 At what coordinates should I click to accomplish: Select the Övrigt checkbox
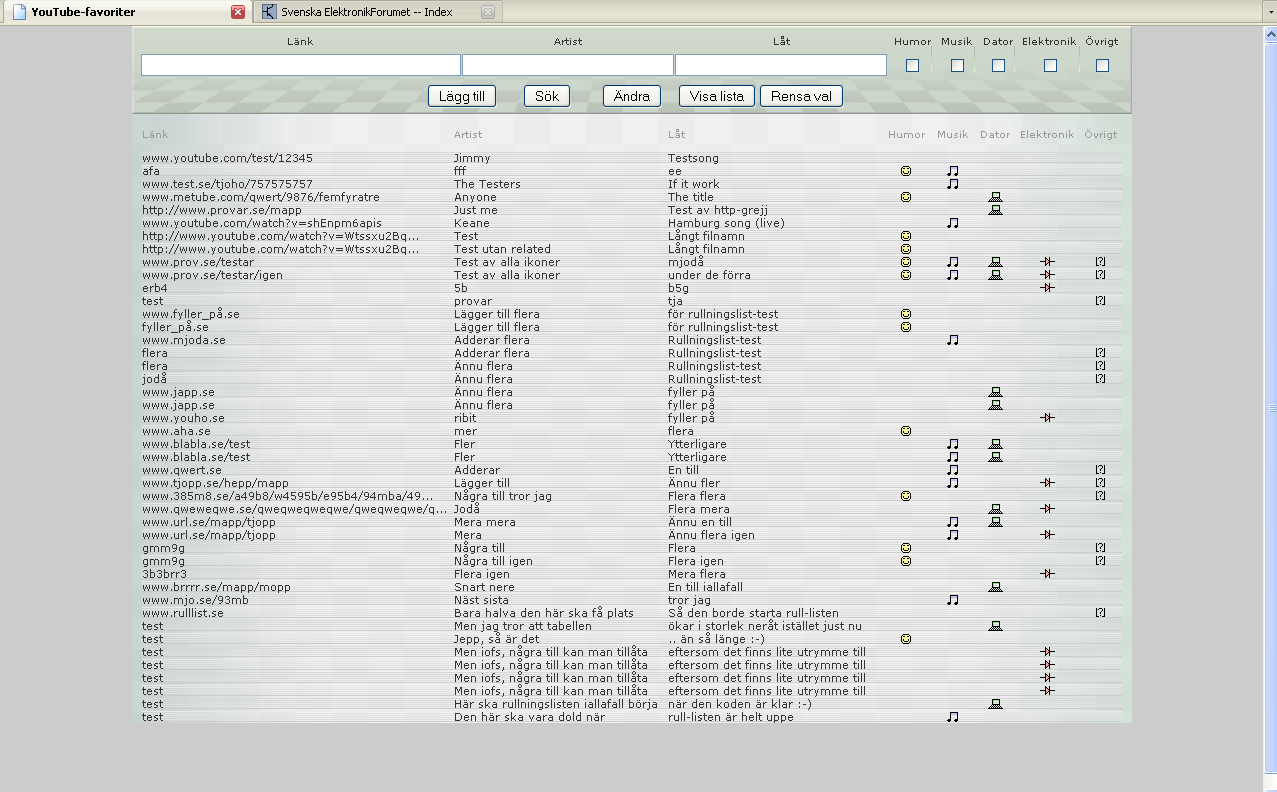[1102, 66]
